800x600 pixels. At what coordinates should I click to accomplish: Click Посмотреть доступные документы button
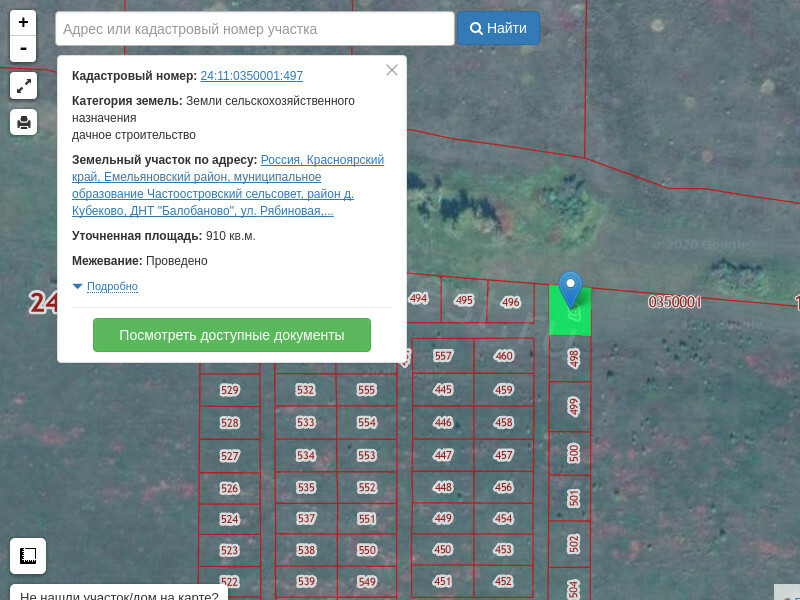(x=231, y=335)
